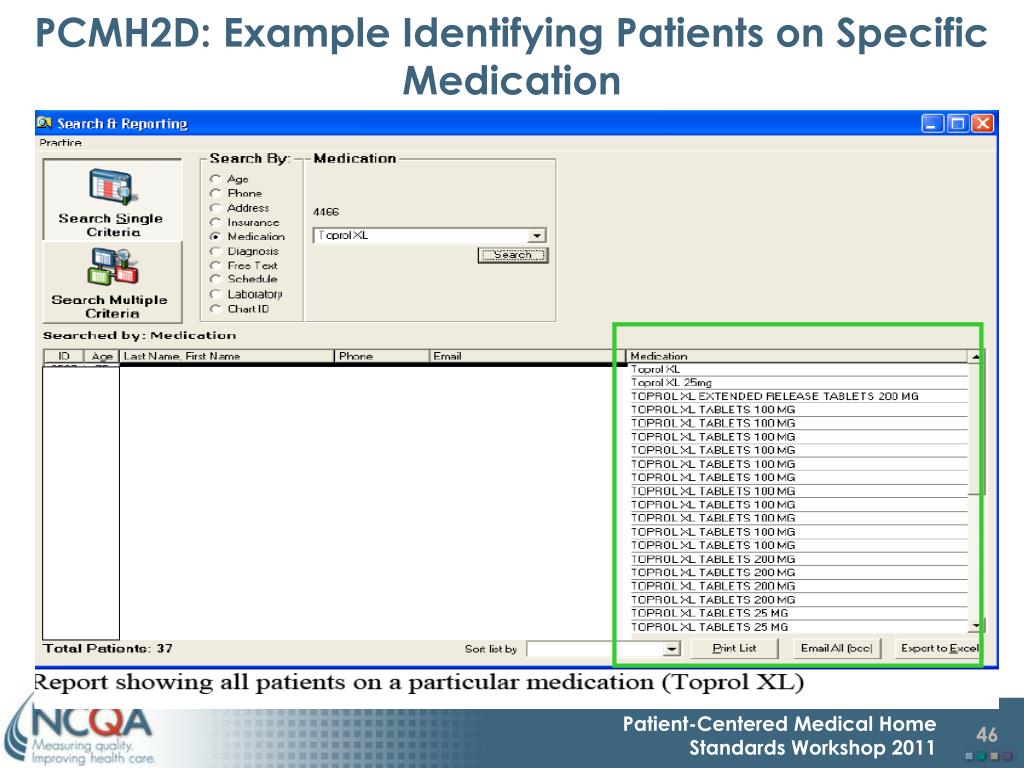1024x768 pixels.
Task: Minimize the Search & Reporting window
Action: coord(932,123)
